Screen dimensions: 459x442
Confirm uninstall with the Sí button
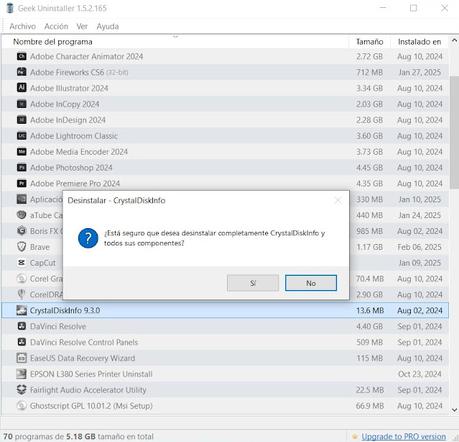coord(253,283)
